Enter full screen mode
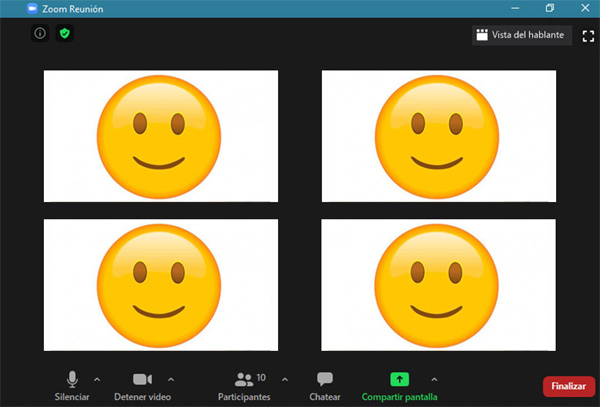600x407 pixels. pyautogui.click(x=588, y=36)
